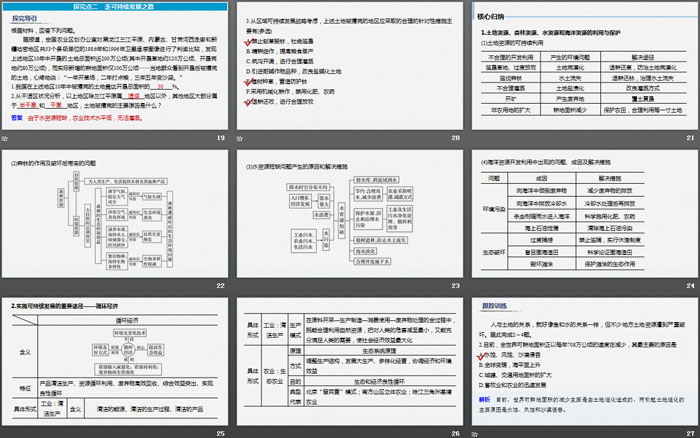The height and width of the screenshot is (438, 700).
Task: Click the slide number label 26
Action: (x=453, y=432)
